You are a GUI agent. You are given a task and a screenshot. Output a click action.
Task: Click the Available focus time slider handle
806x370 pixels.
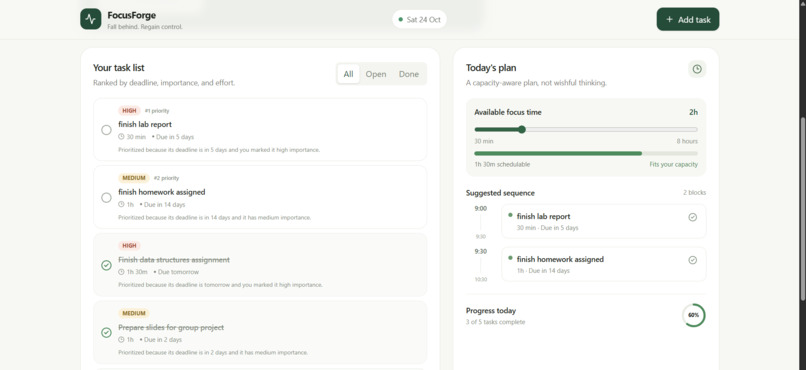[522, 130]
